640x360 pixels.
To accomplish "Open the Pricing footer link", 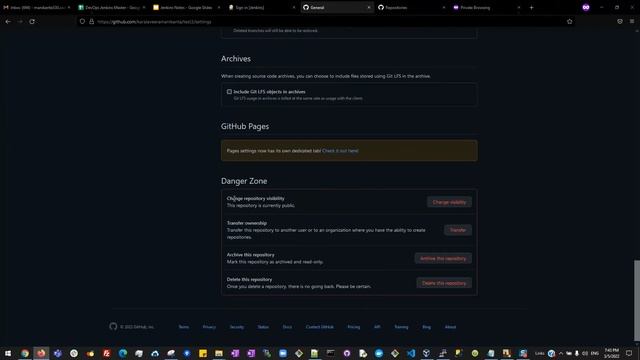I will pyautogui.click(x=353, y=327).
